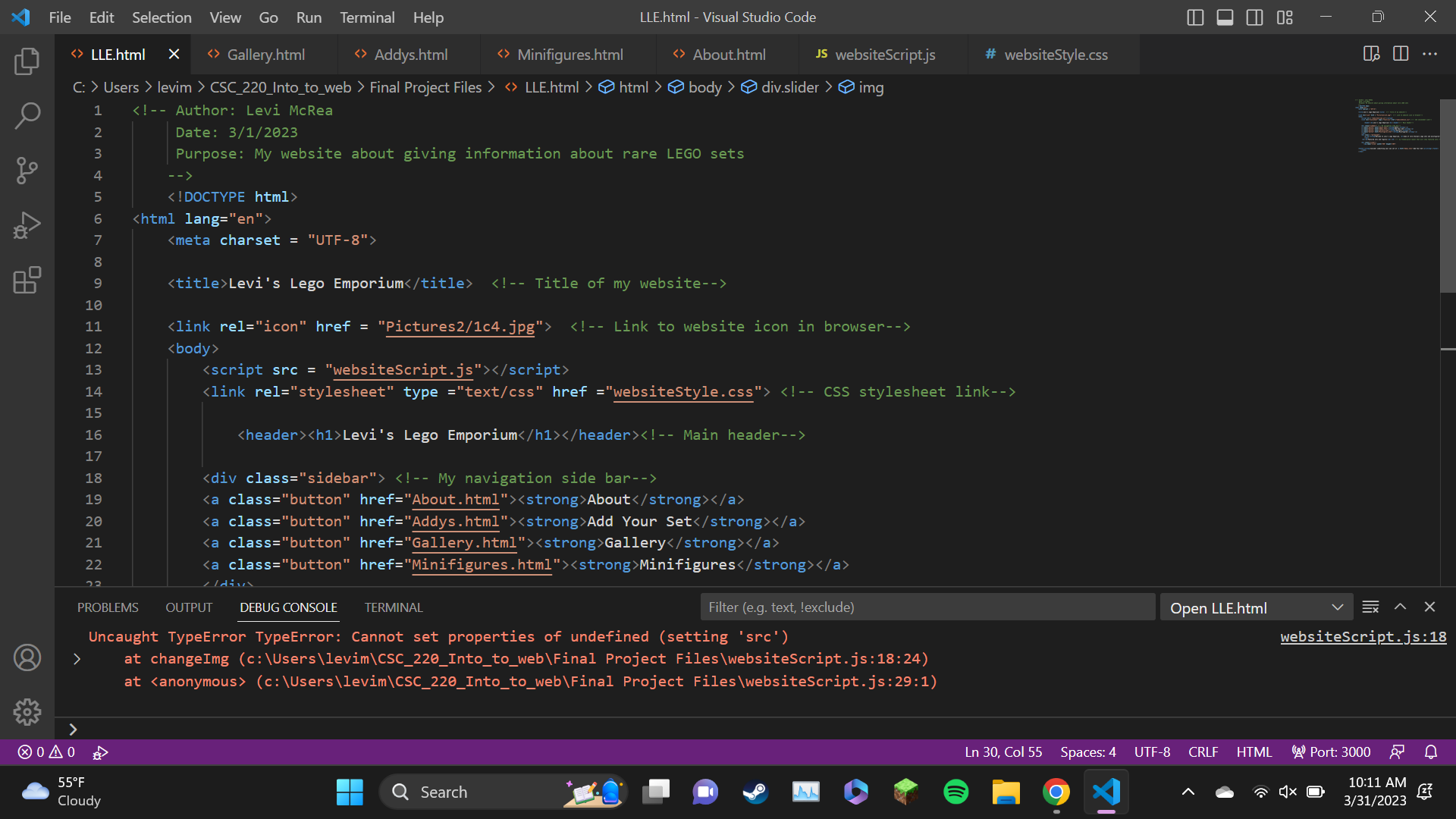Expand the TypeError stack trace arrow

click(77, 659)
